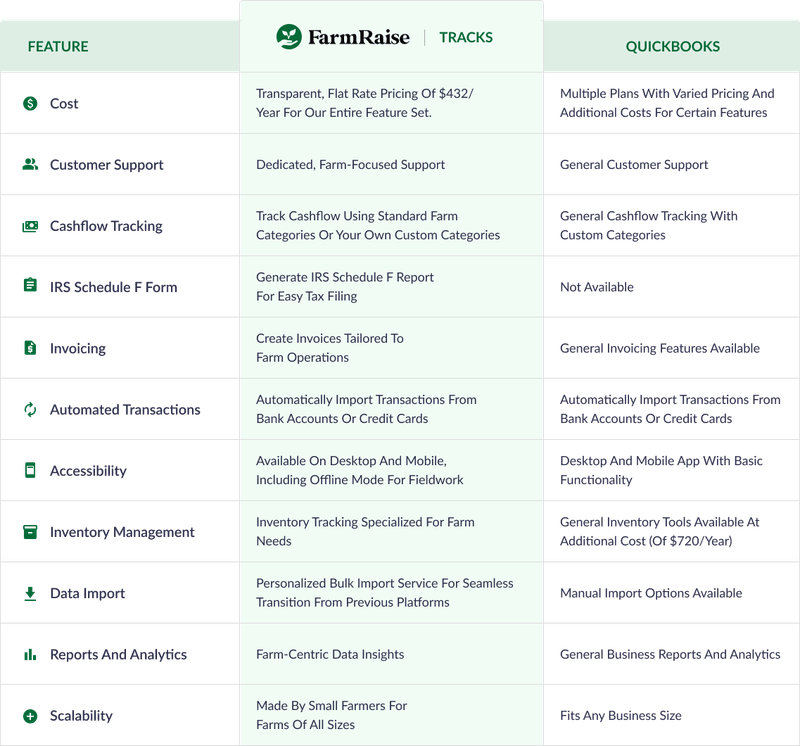This screenshot has width=800, height=746.
Task: Click the Cashflow Tracking icon
Action: [x=31, y=225]
